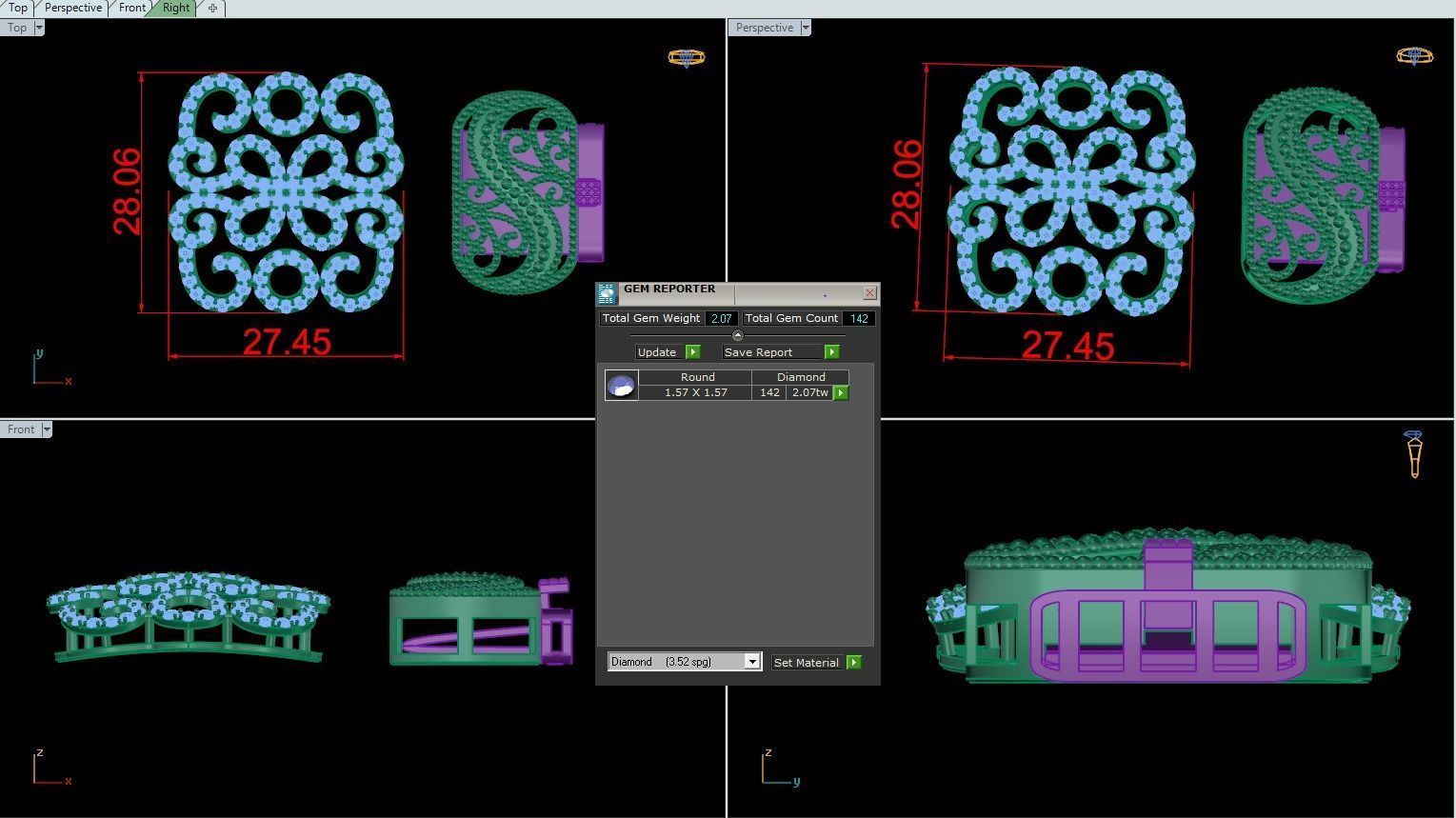The height and width of the screenshot is (818, 1456).
Task: Click the Set Material button
Action: click(807, 662)
